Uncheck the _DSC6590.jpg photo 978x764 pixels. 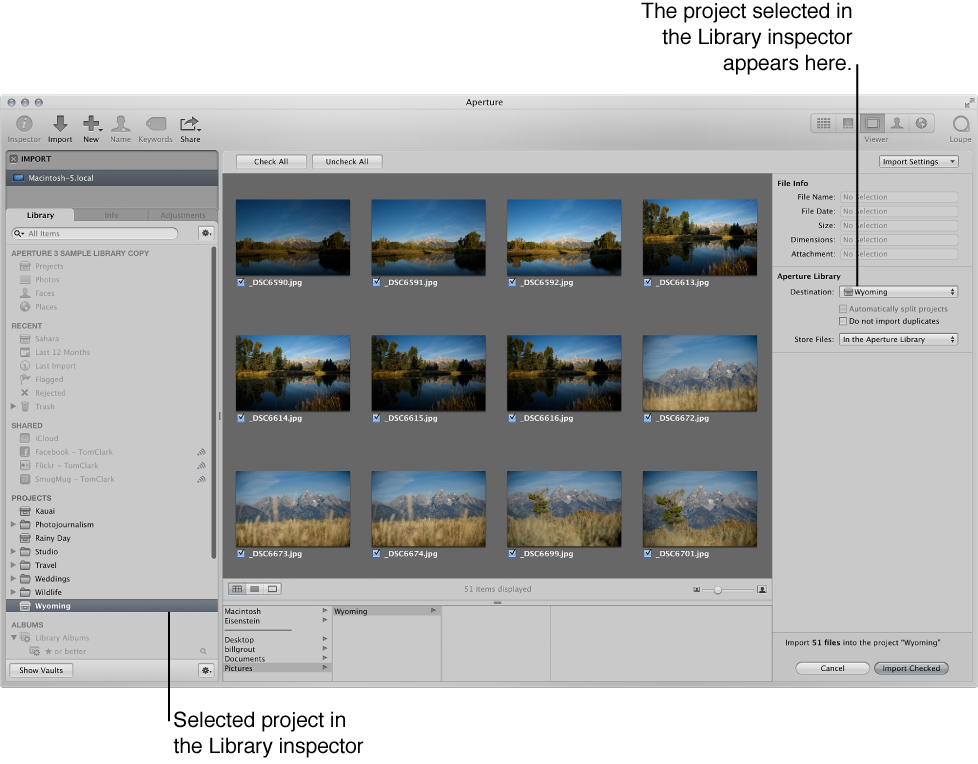coord(238,282)
